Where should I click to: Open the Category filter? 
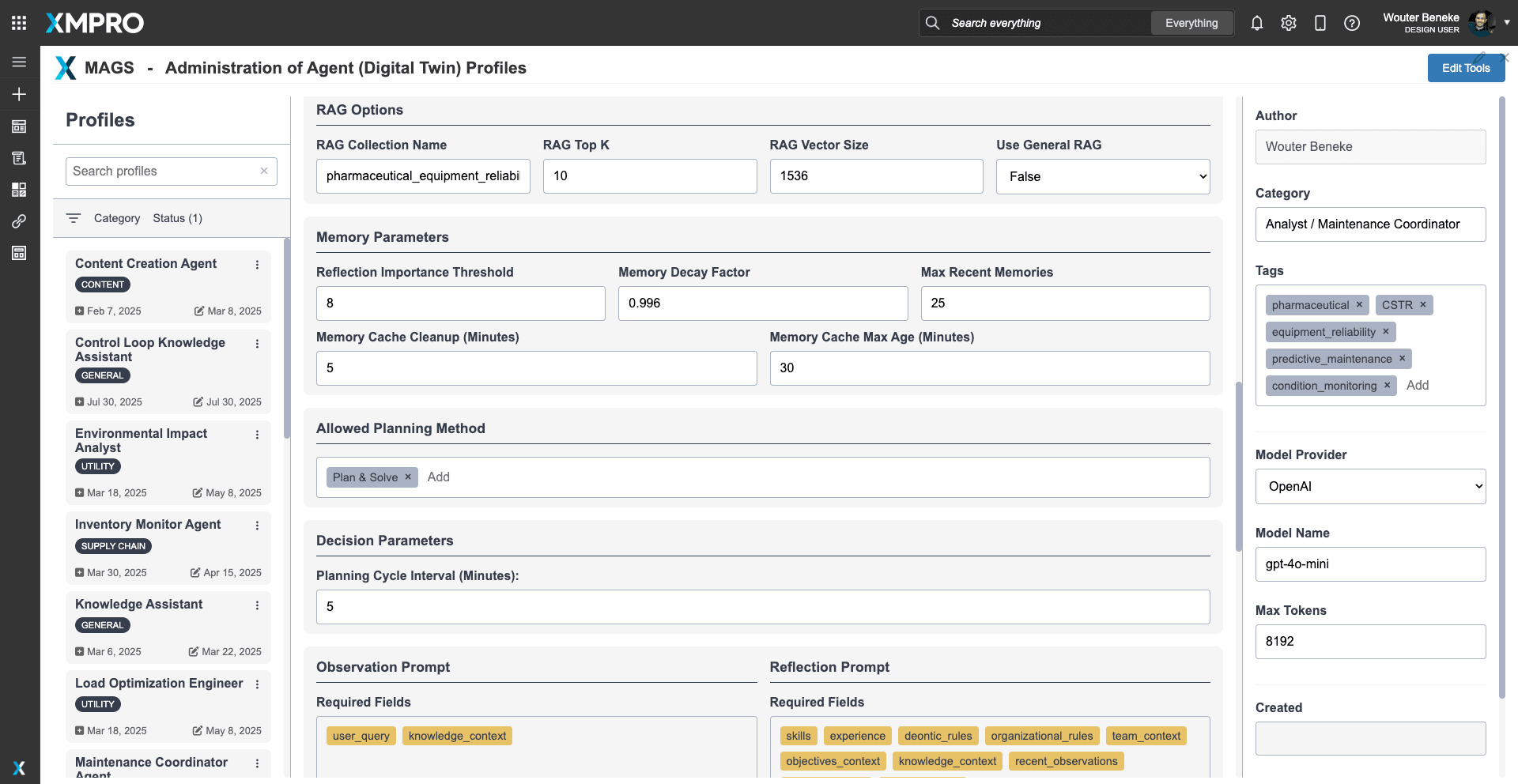click(x=116, y=218)
